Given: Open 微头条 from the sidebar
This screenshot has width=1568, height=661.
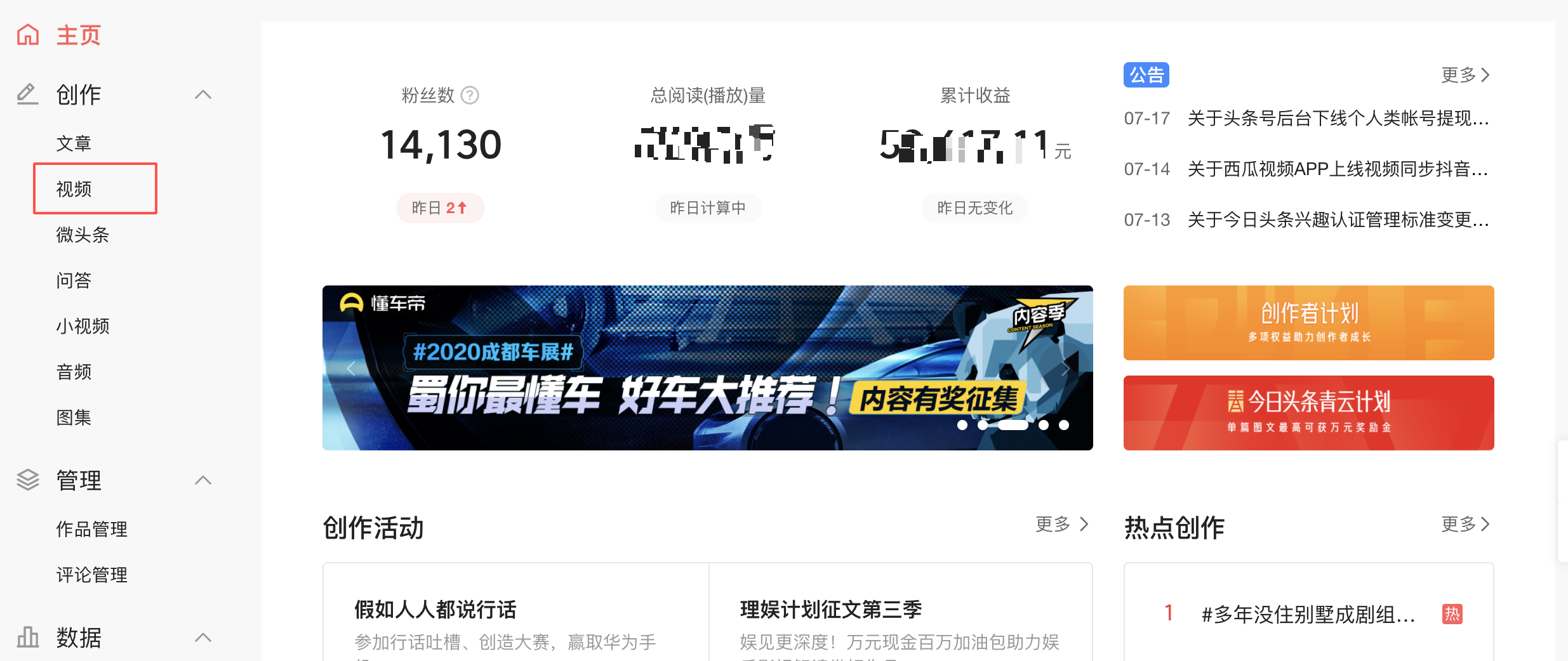Looking at the screenshot, I should click(83, 235).
